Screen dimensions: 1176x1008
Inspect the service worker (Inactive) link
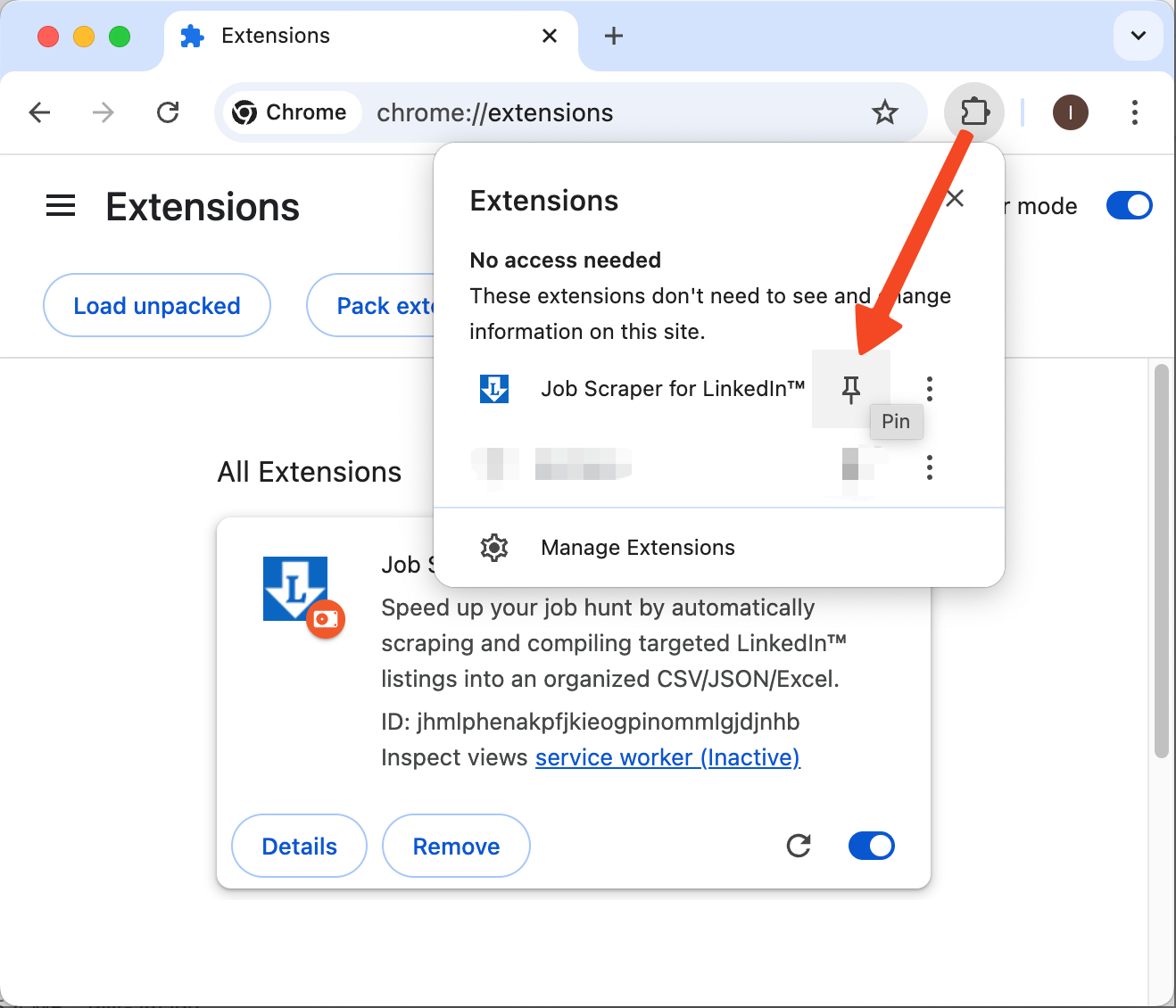[x=667, y=757]
